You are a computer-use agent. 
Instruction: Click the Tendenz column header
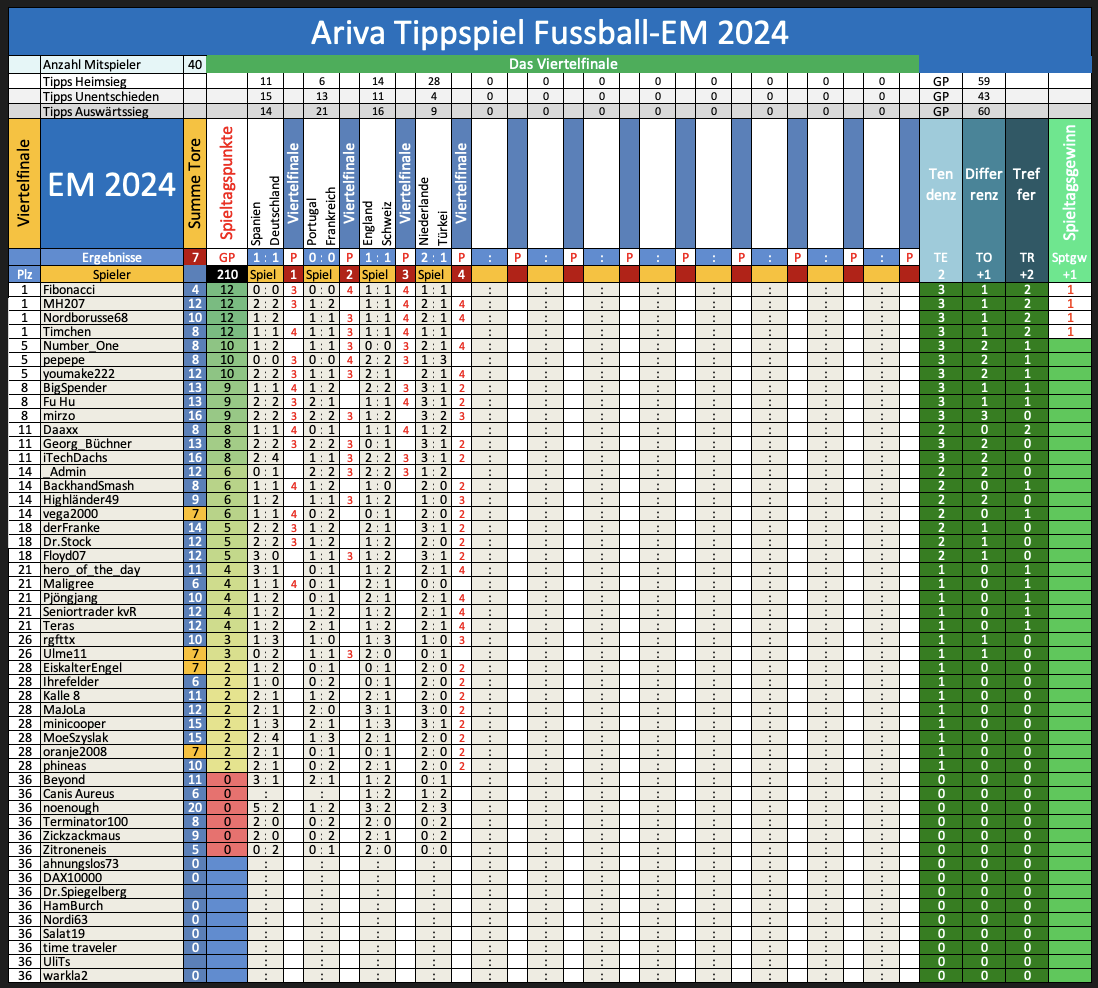point(940,184)
